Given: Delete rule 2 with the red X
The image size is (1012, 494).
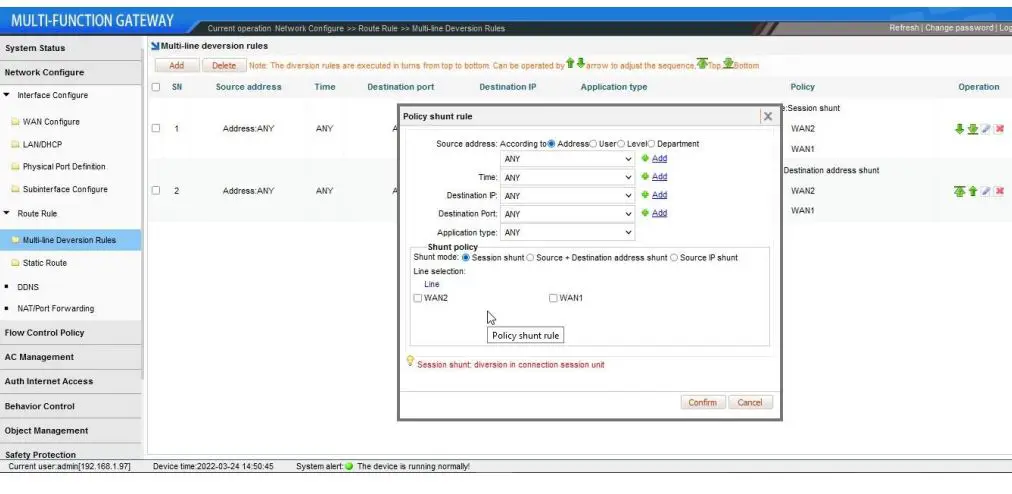Looking at the screenshot, I should (x=999, y=191).
